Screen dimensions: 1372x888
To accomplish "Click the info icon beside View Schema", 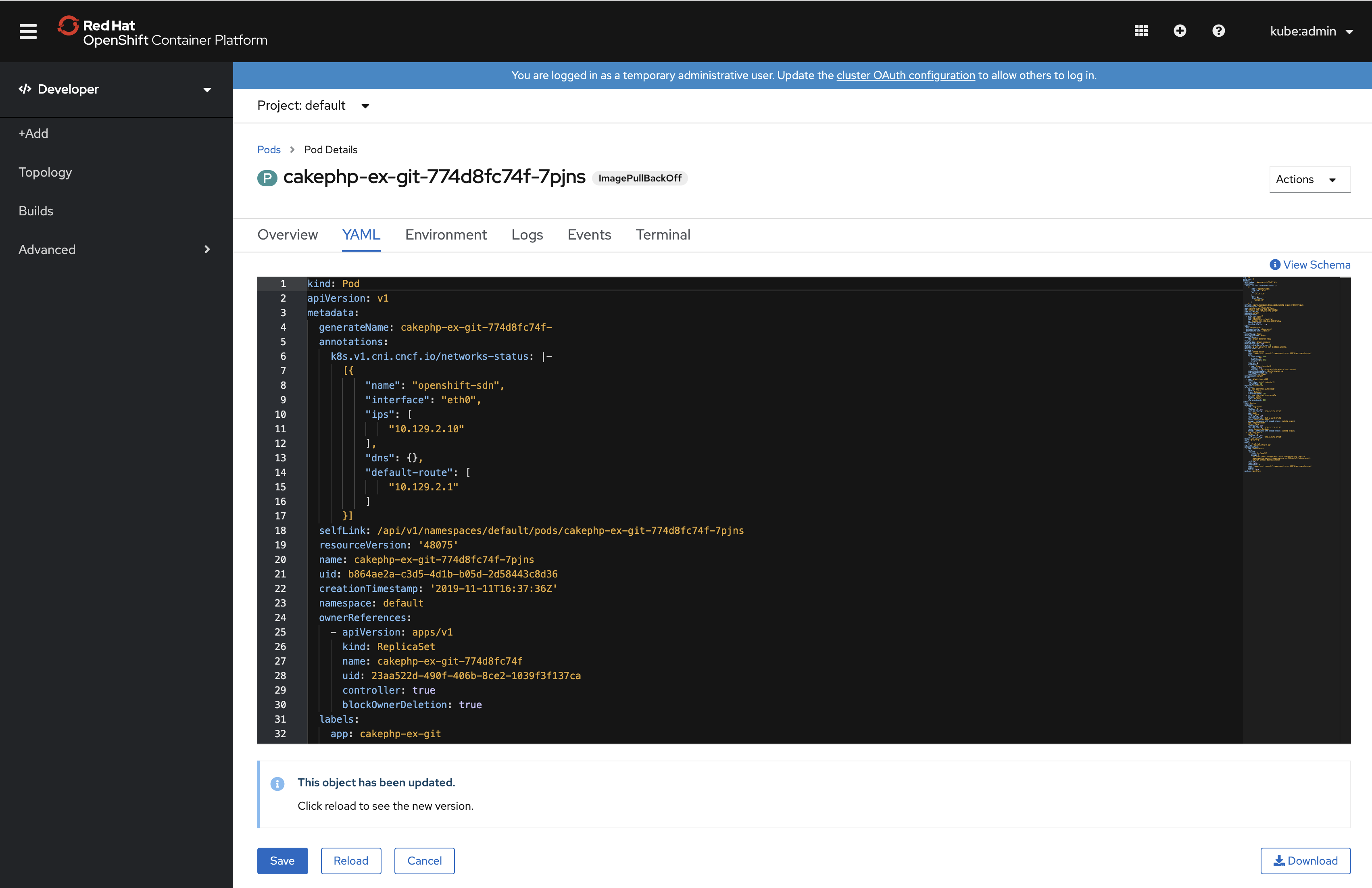I will [x=1274, y=265].
